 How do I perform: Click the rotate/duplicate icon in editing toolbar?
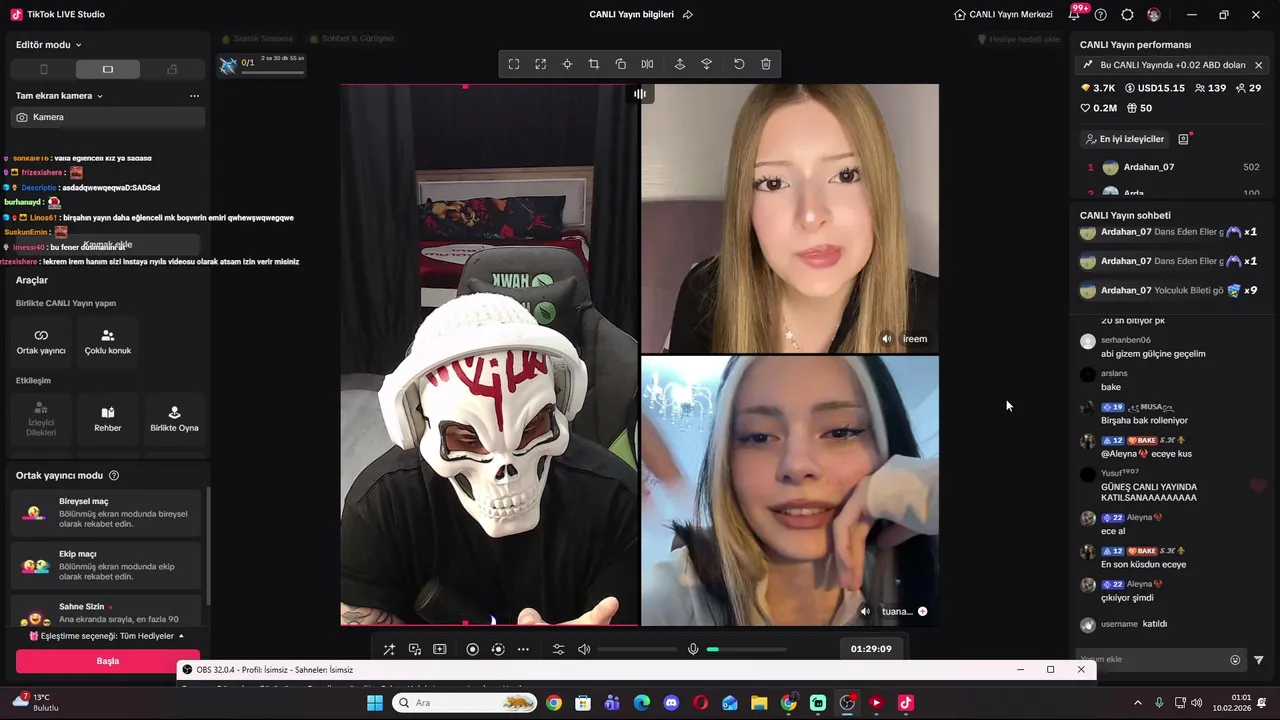click(621, 64)
